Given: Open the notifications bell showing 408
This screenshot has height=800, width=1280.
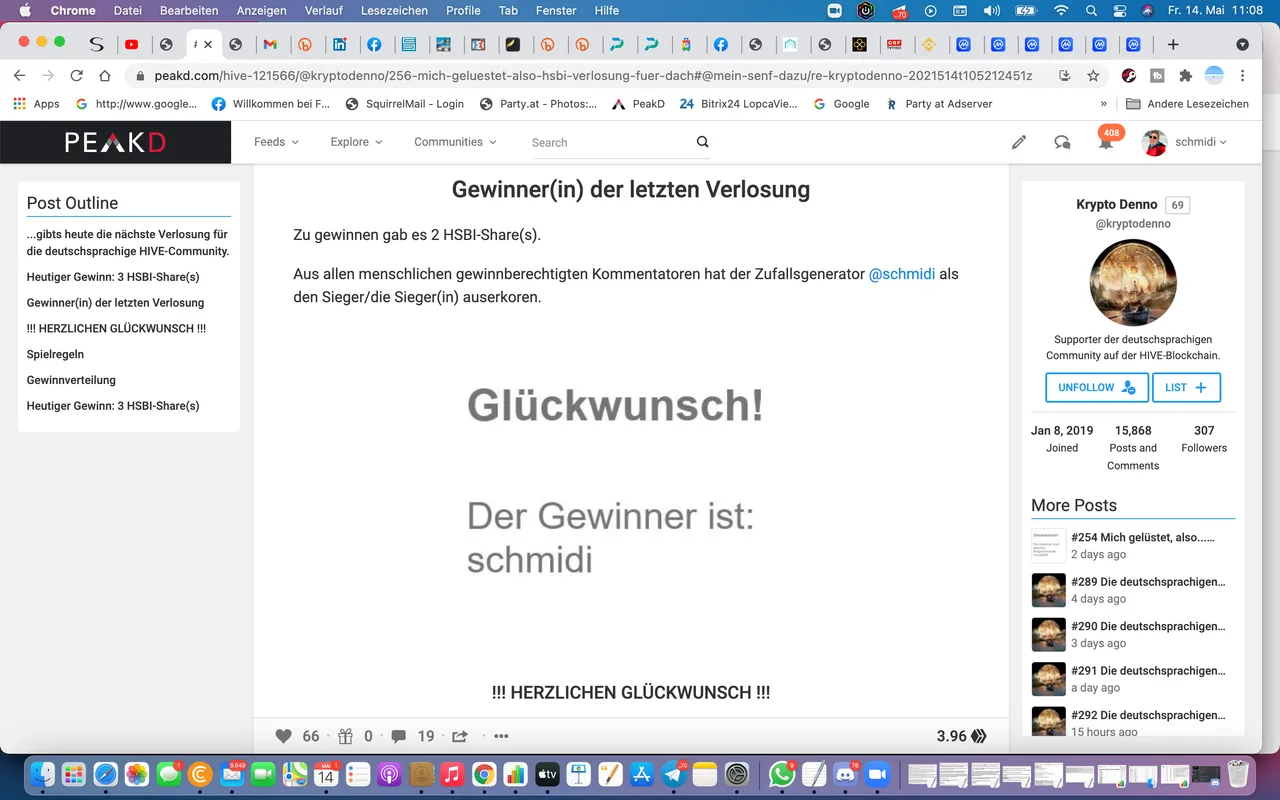Looking at the screenshot, I should coord(1106,142).
